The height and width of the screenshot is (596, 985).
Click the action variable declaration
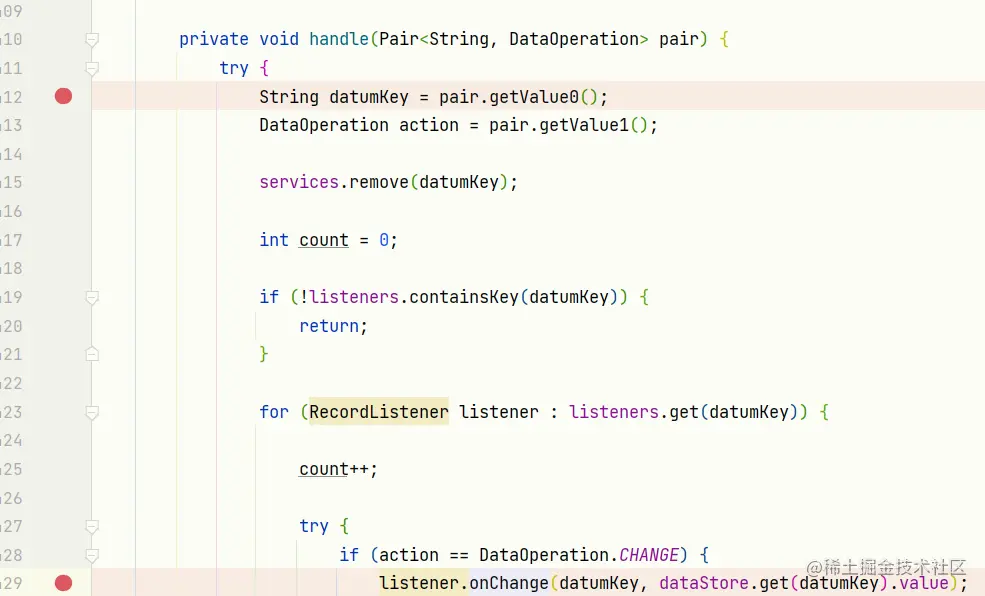[x=429, y=125]
